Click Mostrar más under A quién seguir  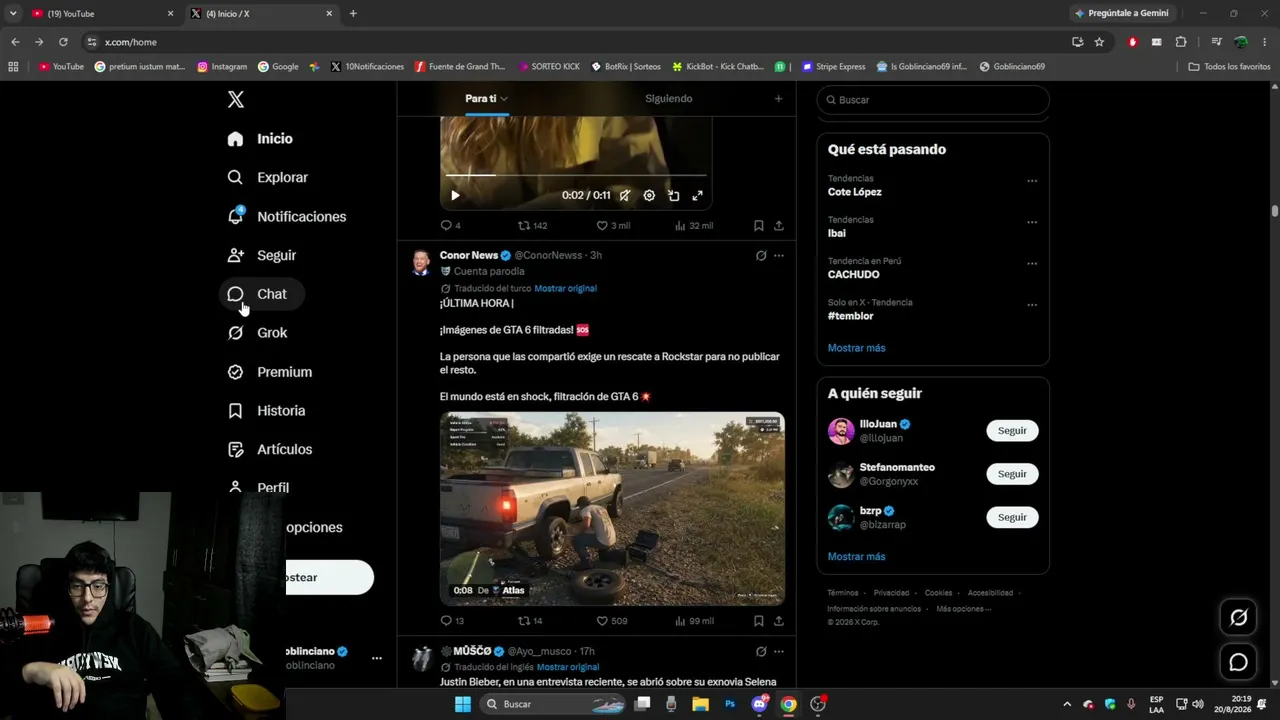pyautogui.click(x=856, y=557)
